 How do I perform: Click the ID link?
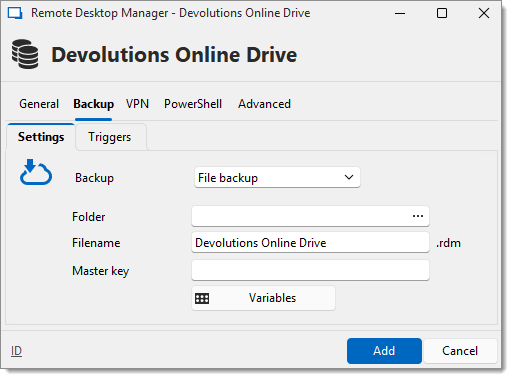click(16, 351)
